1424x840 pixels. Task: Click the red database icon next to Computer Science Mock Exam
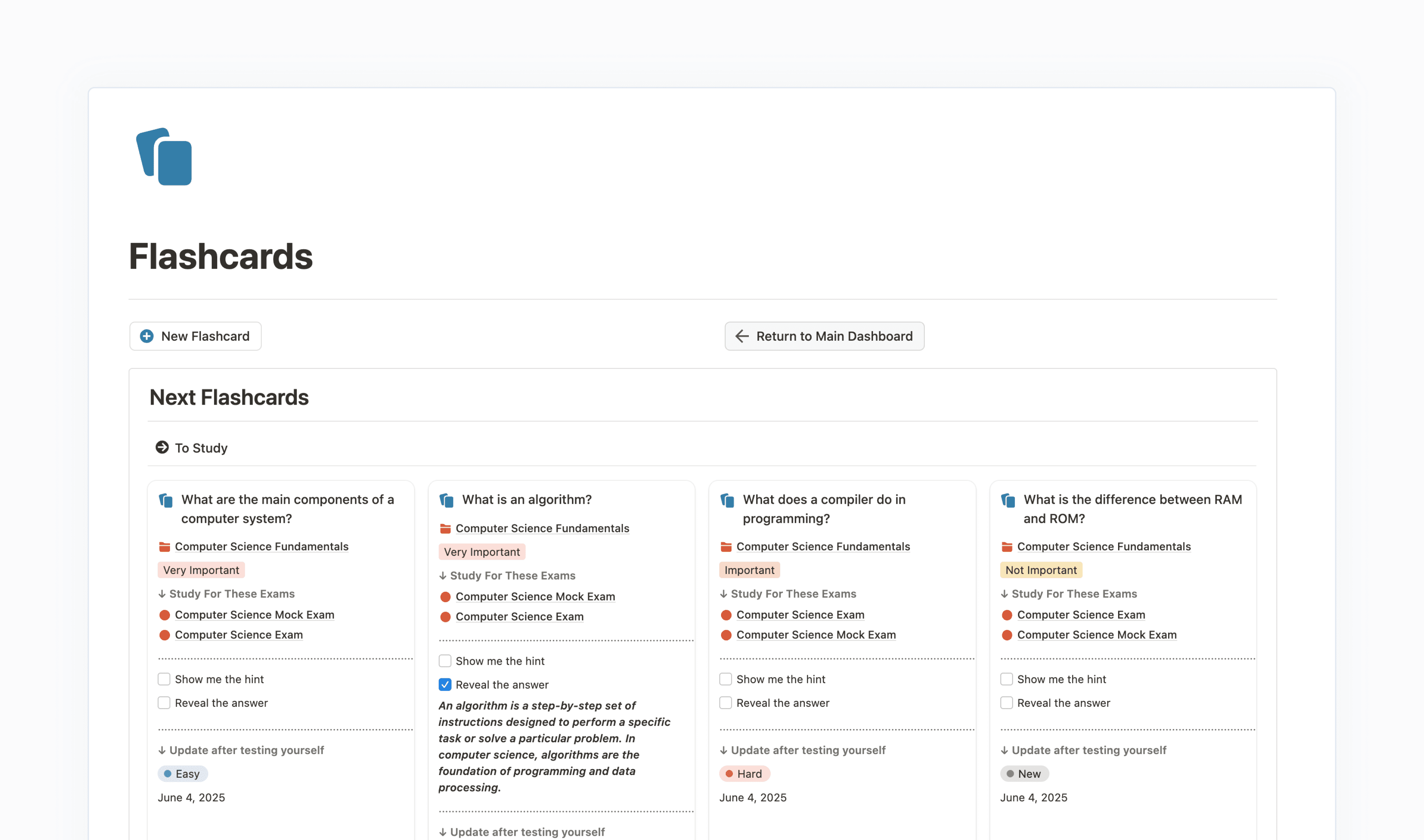165,615
